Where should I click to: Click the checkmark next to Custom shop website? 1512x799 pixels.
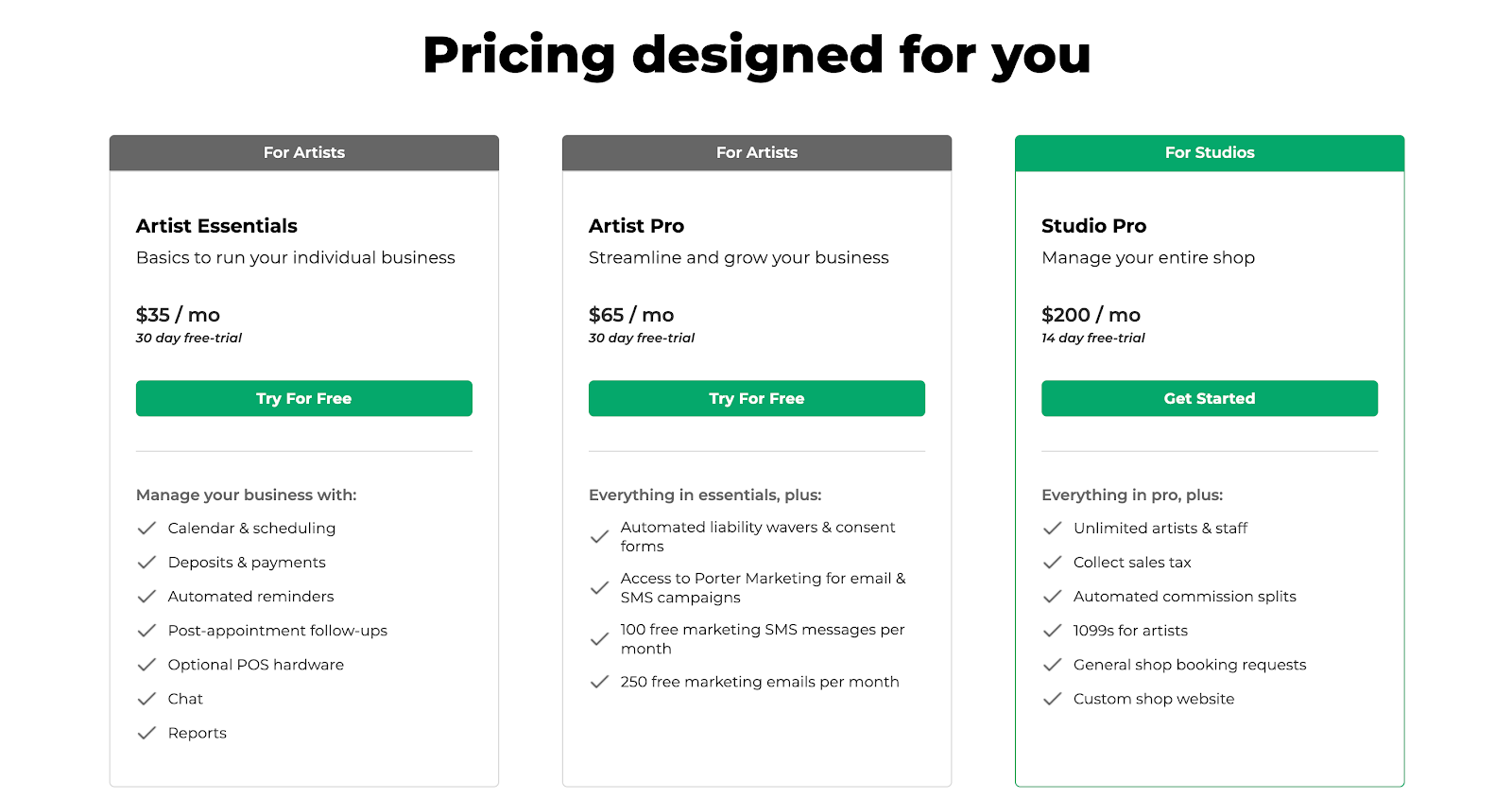click(1052, 698)
